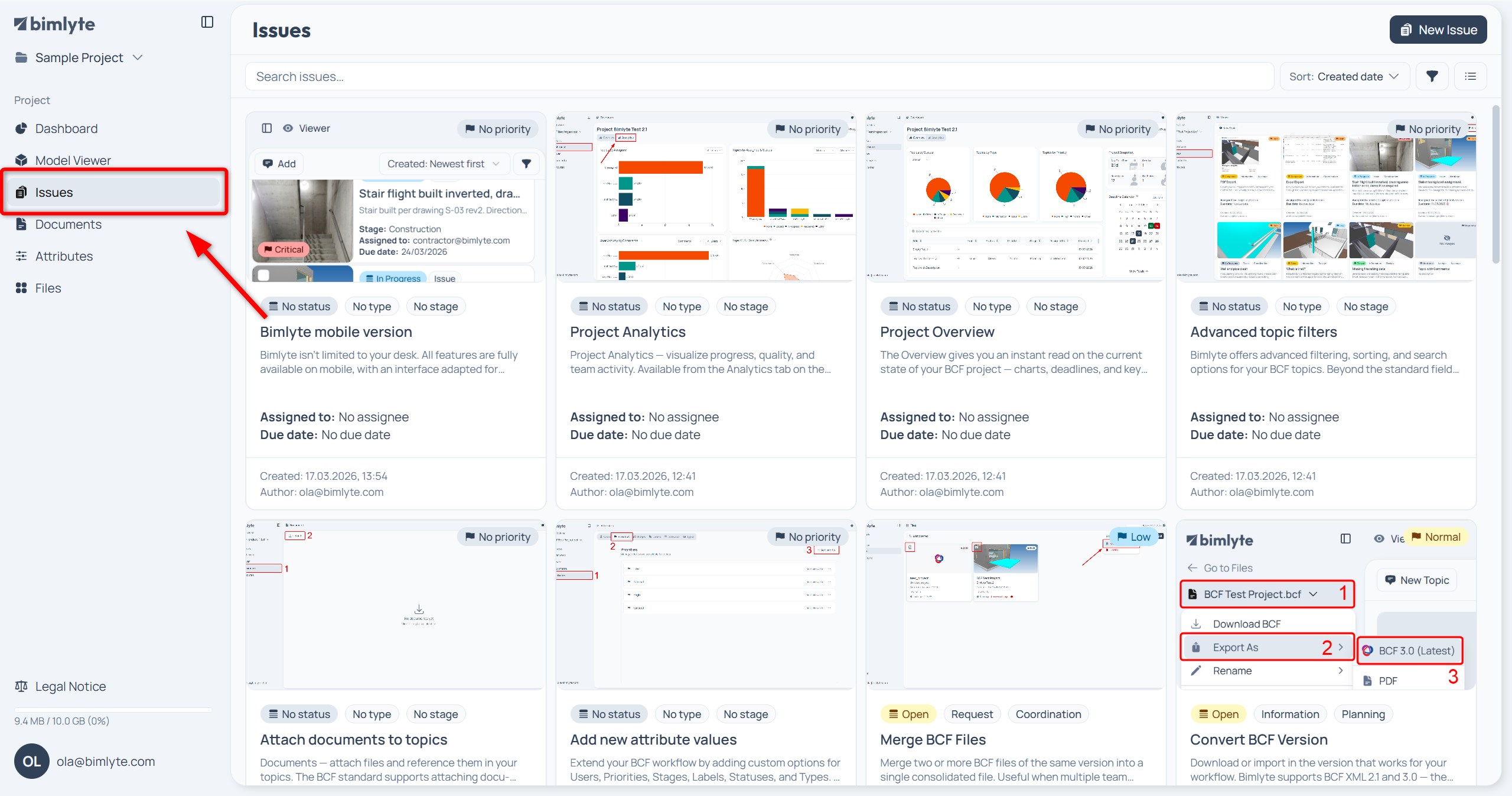
Task: Click the Normal priority badge on Convert BCF Version
Action: coord(1436,537)
